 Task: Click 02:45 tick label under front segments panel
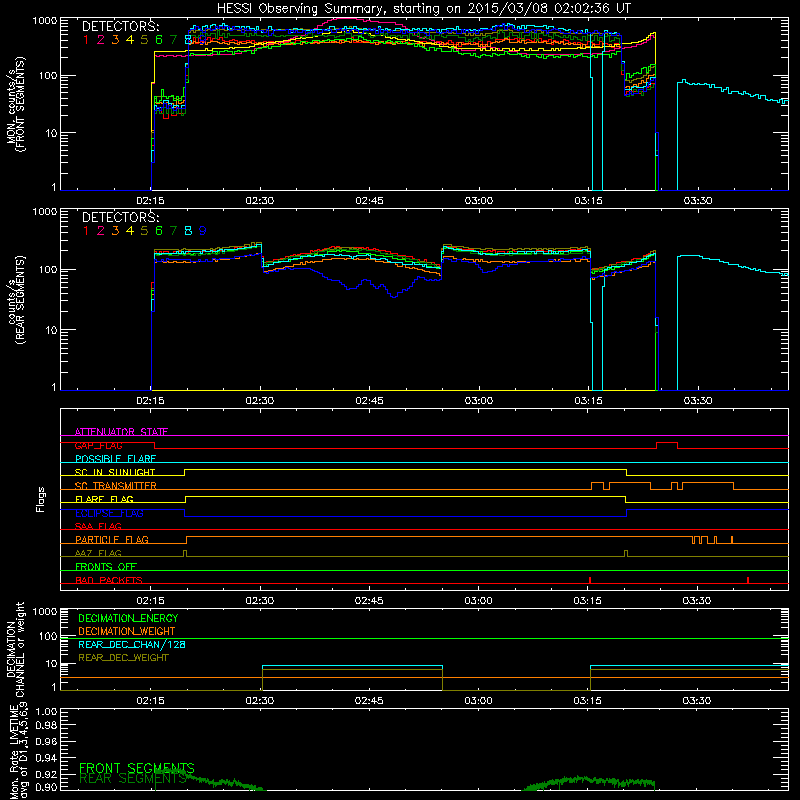pyautogui.click(x=369, y=201)
